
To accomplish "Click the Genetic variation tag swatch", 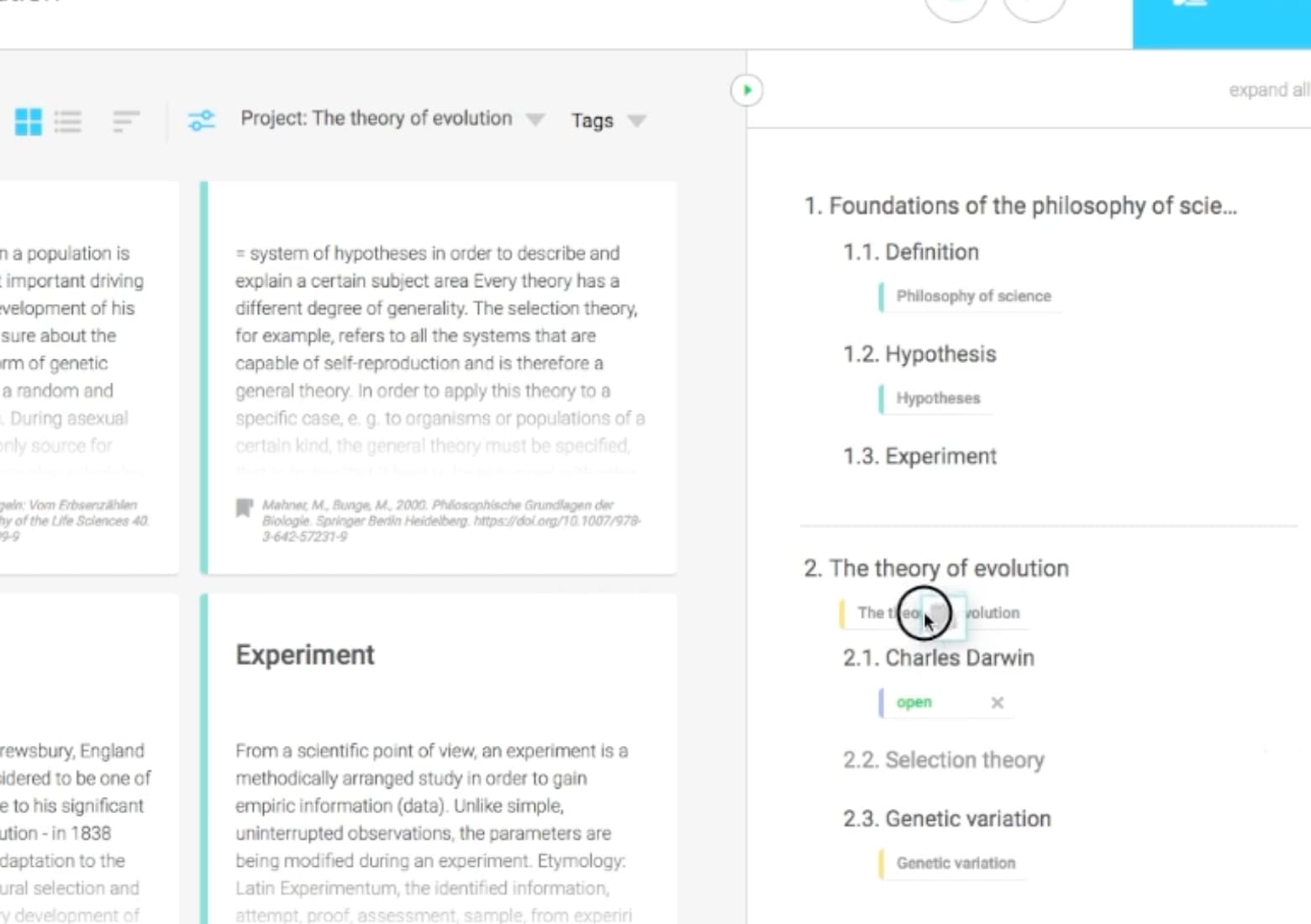I will [x=882, y=863].
